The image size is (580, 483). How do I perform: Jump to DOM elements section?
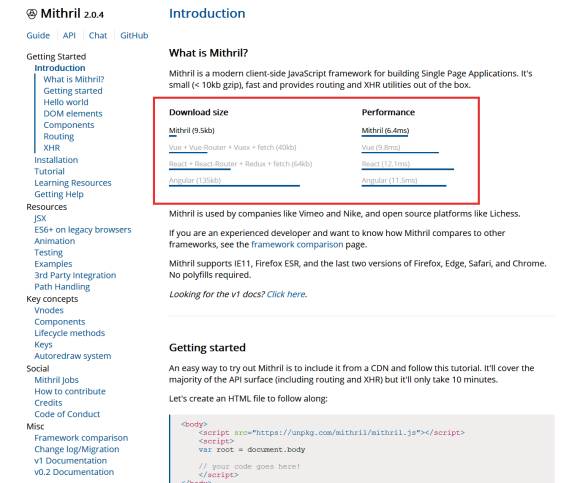pos(73,114)
